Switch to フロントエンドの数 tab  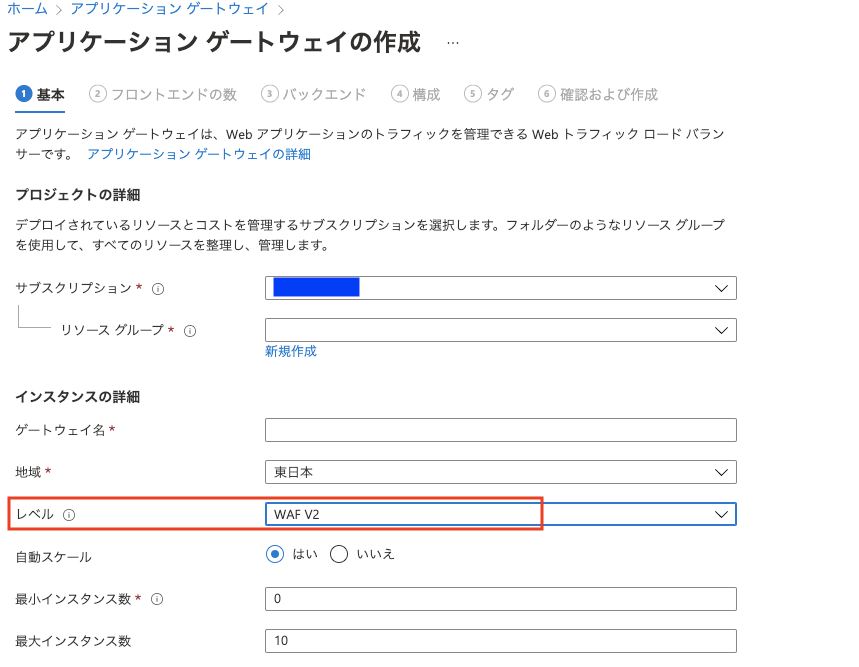coord(163,94)
